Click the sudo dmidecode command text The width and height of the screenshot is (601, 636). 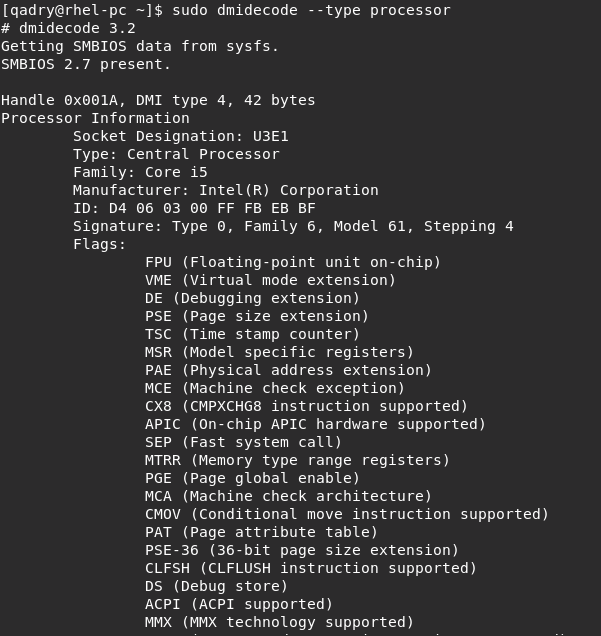pos(311,10)
